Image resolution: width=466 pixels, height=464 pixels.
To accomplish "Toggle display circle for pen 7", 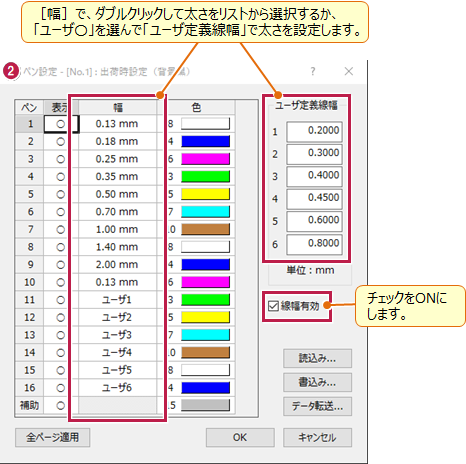I will coord(60,230).
